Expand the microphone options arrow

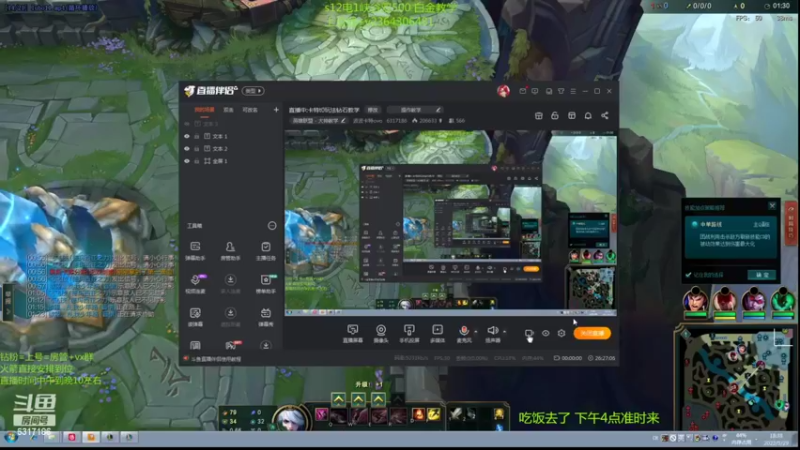[x=476, y=332]
